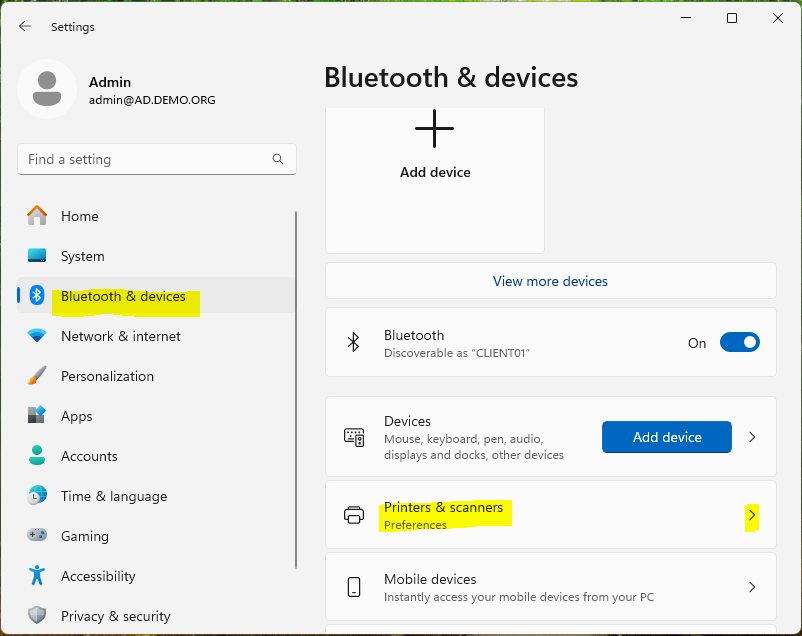Click admin@AD.DEMO.ORG email text
This screenshot has height=636, width=802.
coord(152,100)
